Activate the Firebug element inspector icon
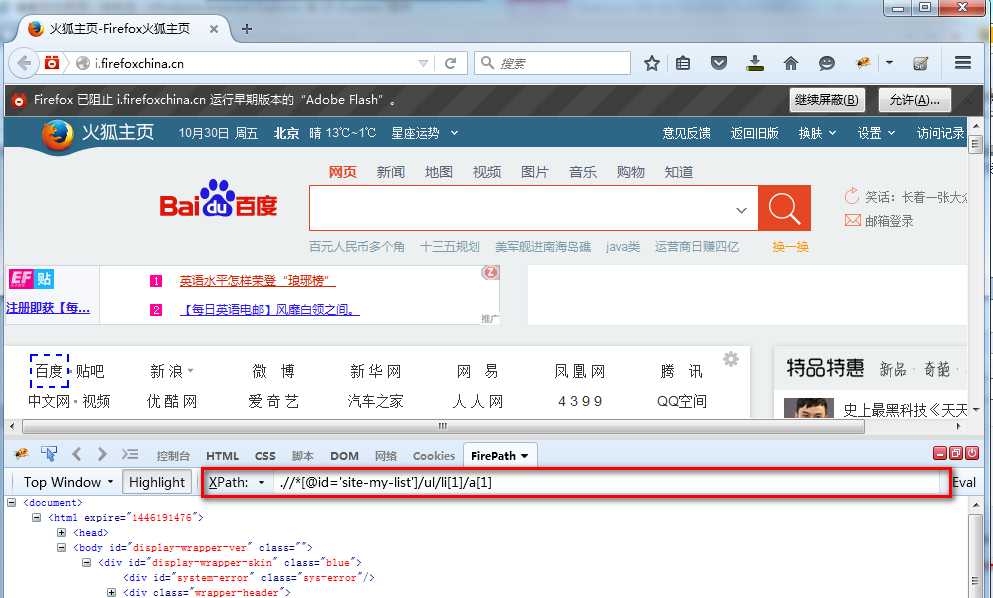 point(49,454)
